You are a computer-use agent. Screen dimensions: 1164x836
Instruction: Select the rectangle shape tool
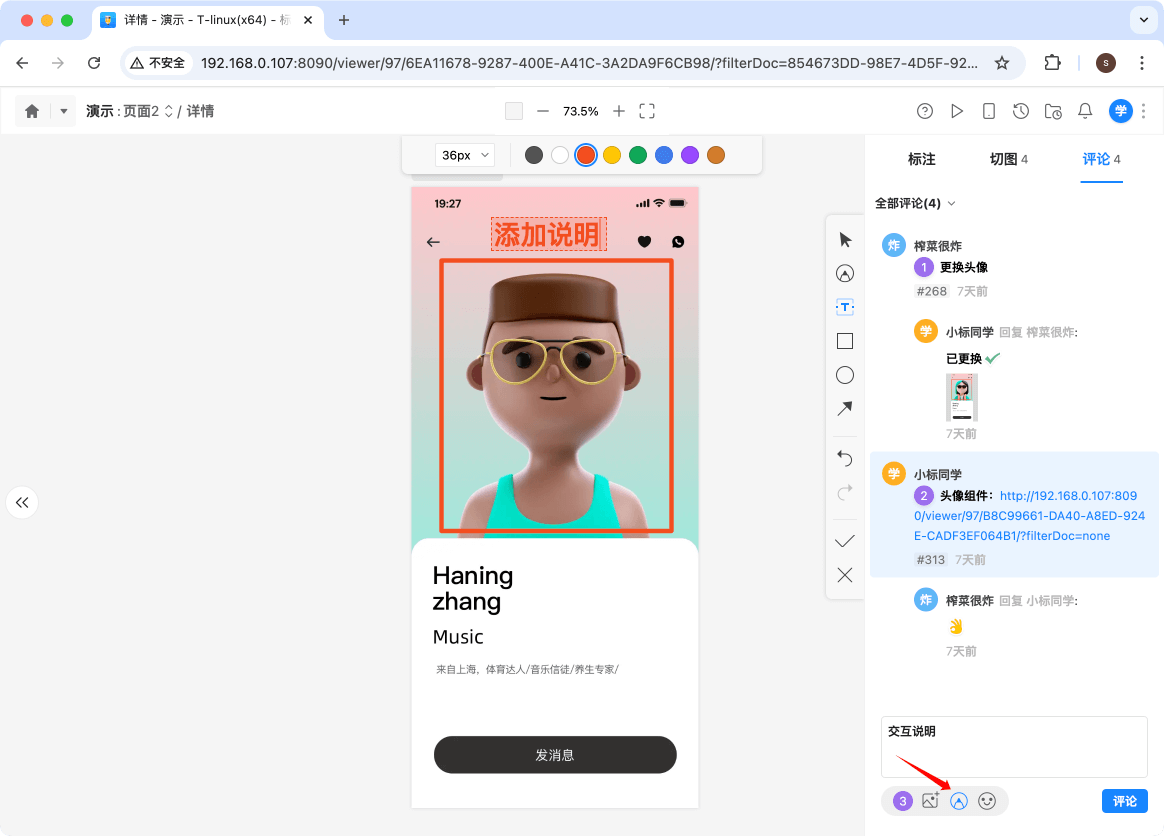[x=844, y=341]
